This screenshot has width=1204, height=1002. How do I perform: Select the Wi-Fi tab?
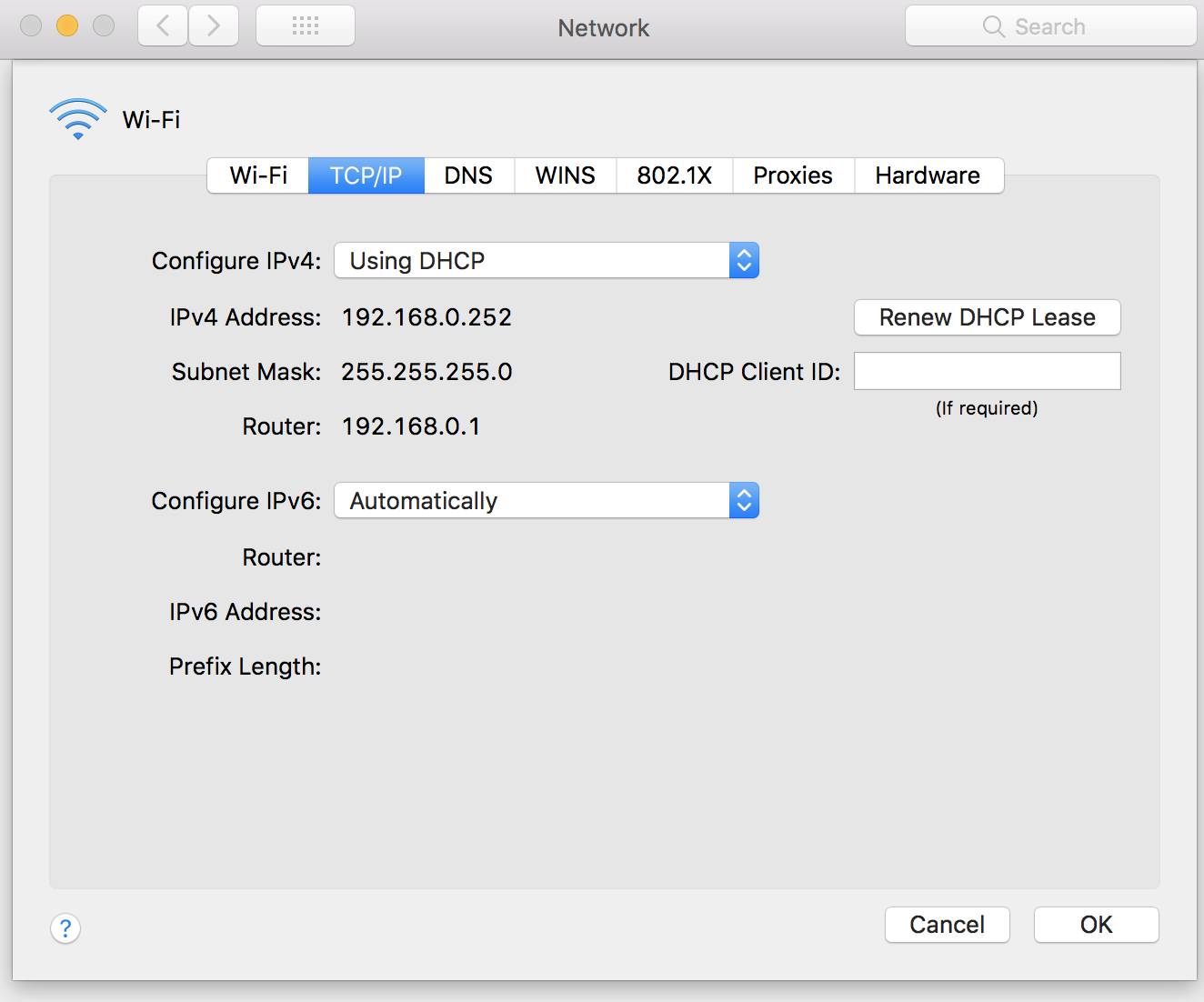258,175
